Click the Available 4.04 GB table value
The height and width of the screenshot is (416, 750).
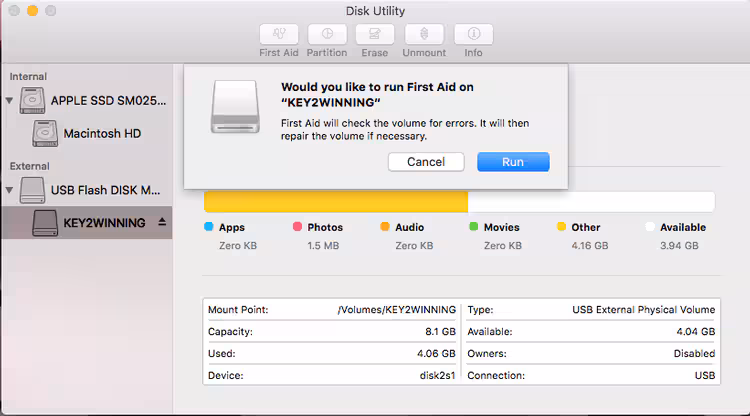click(696, 332)
